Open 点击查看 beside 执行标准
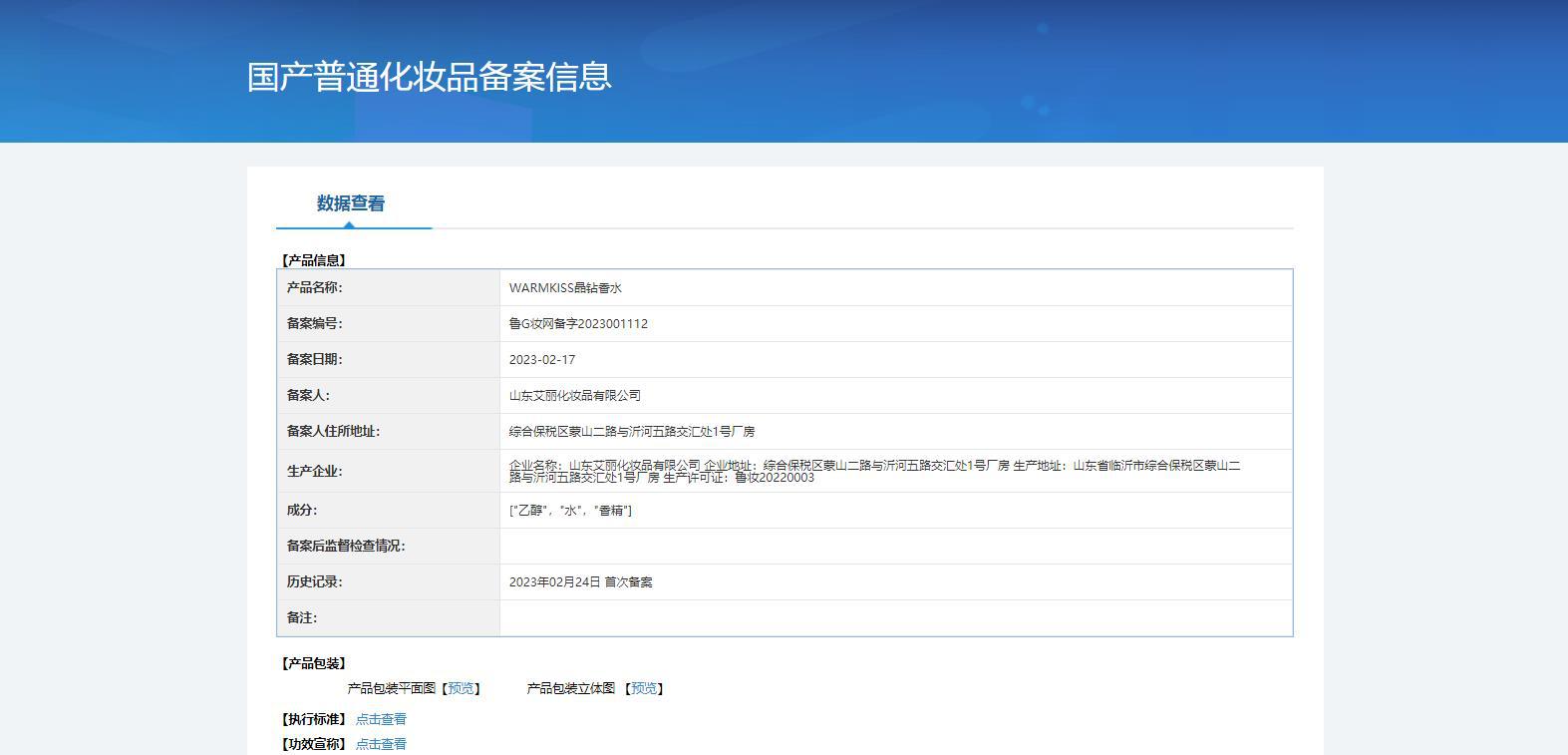 381,719
